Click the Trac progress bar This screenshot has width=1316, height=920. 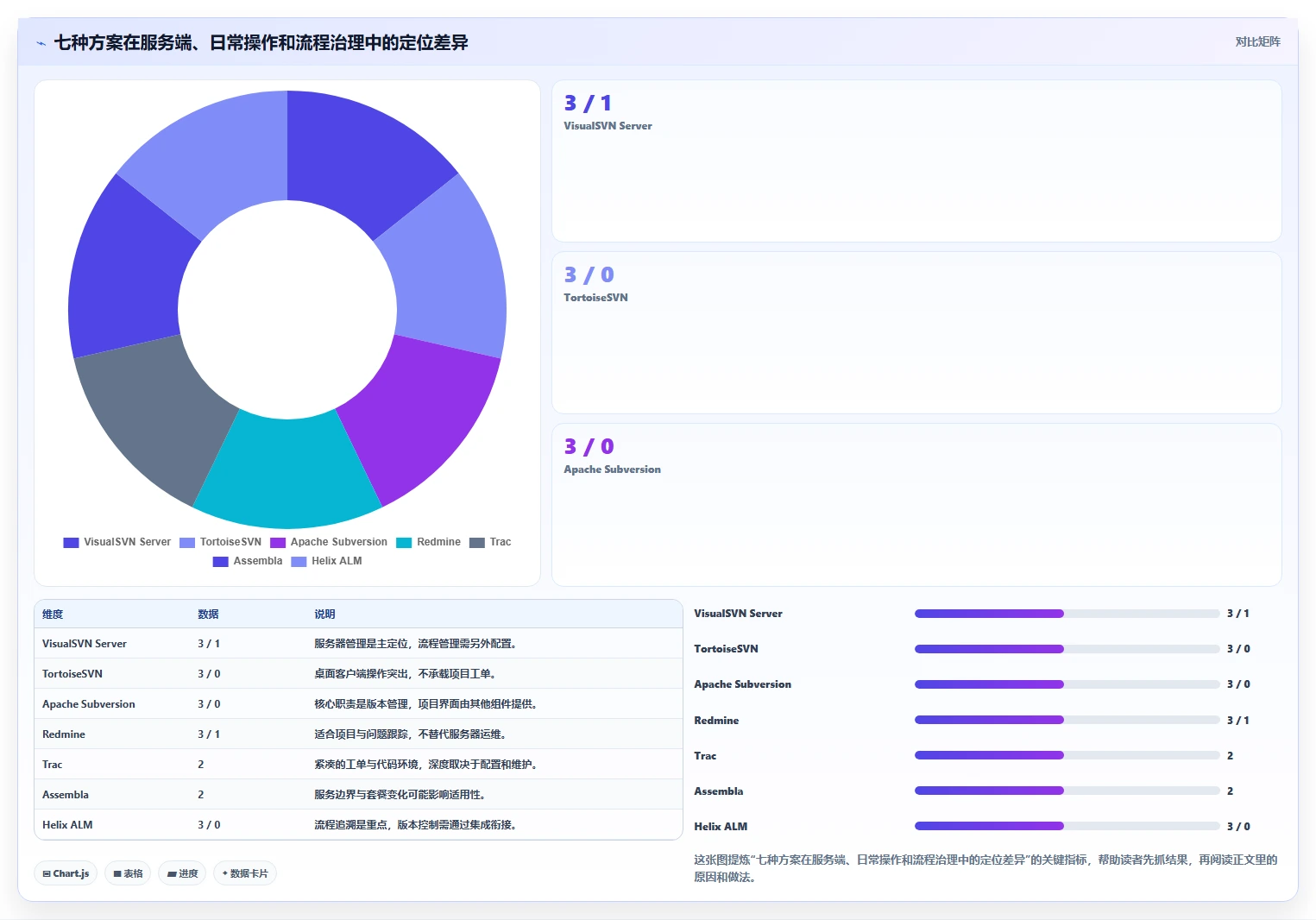(x=1067, y=755)
